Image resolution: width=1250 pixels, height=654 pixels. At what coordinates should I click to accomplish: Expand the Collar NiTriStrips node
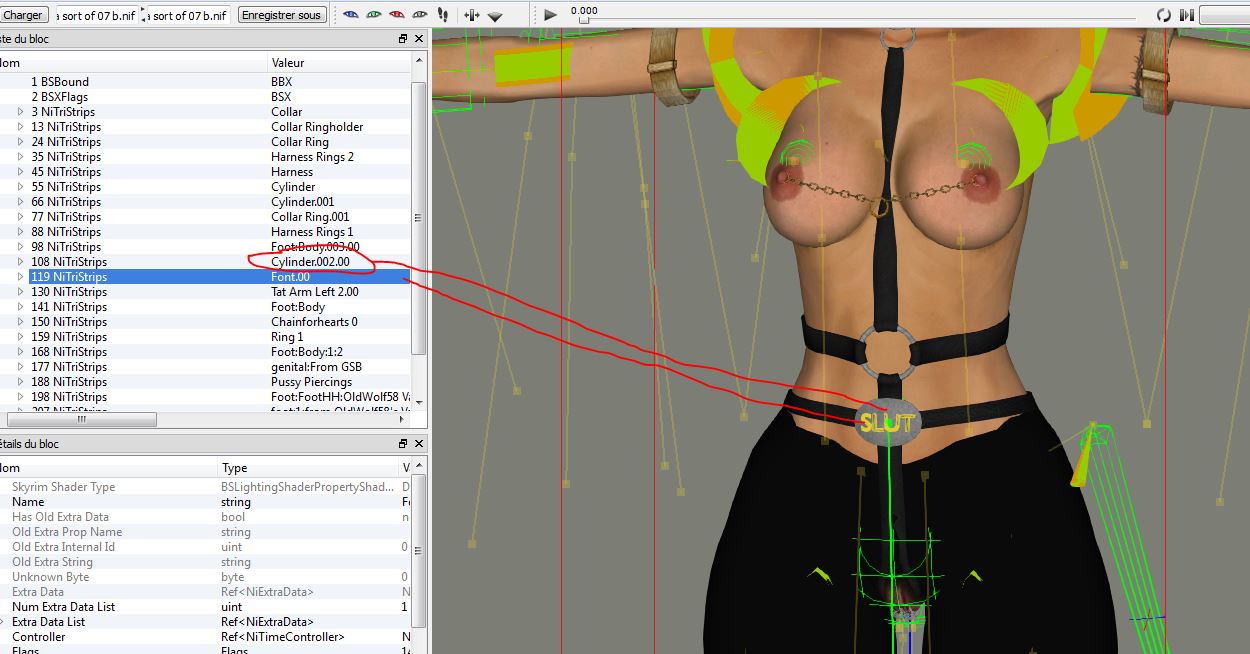click(x=21, y=112)
